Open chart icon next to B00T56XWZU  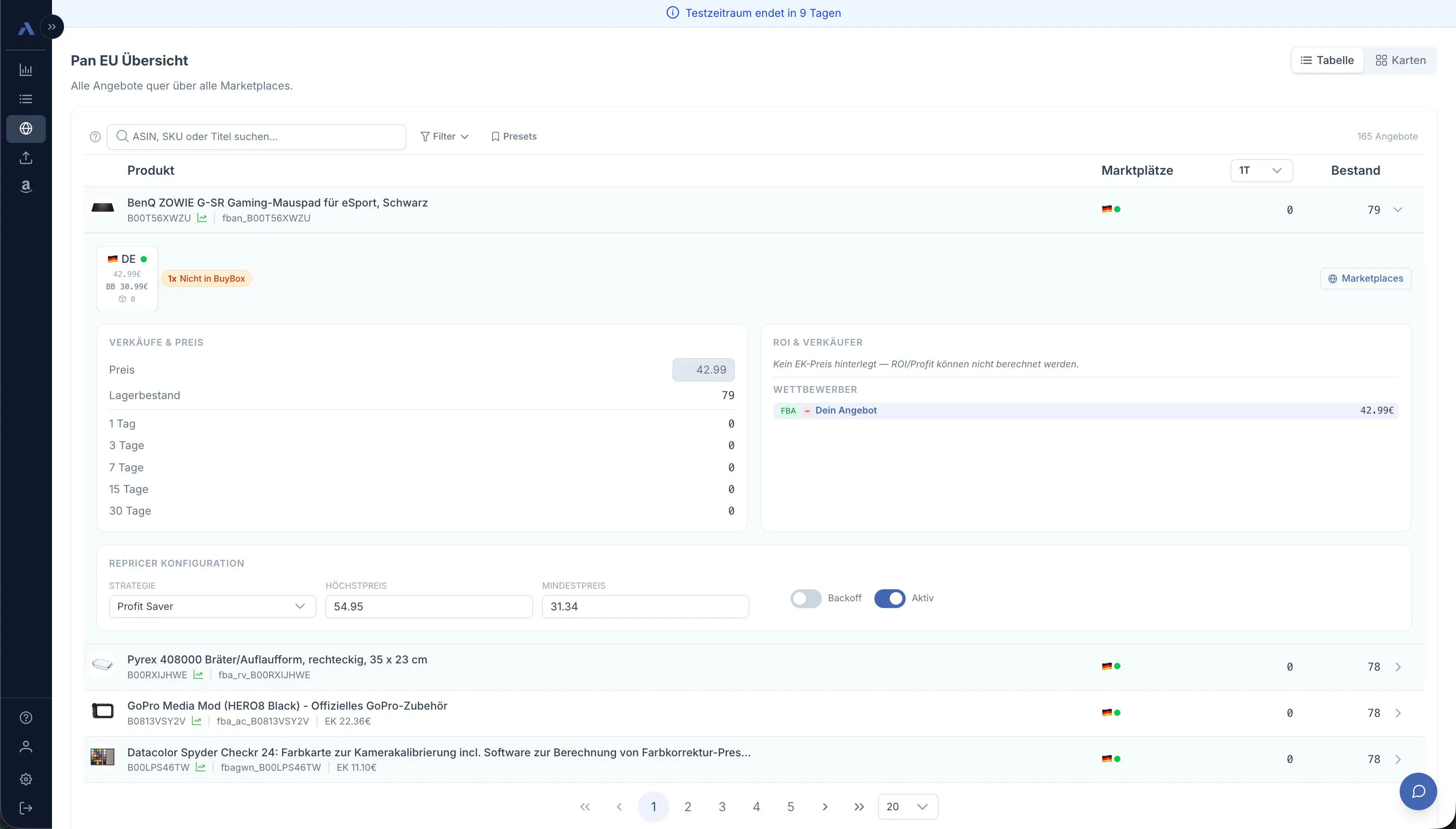click(x=202, y=218)
